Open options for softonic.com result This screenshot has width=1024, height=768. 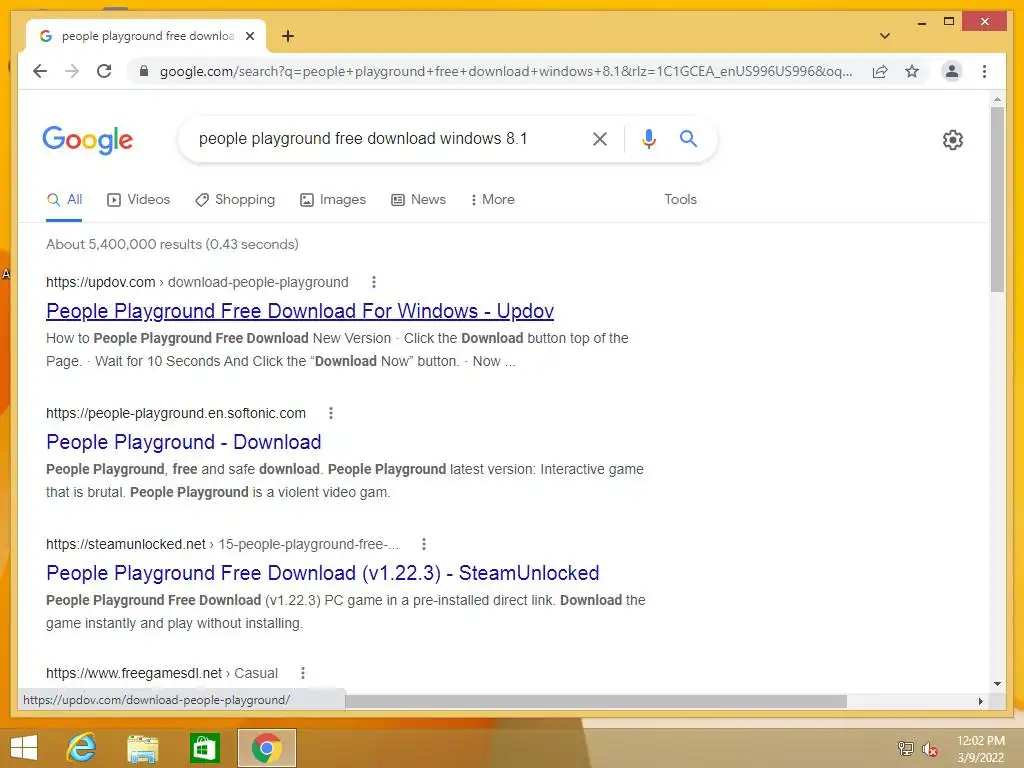pos(331,413)
